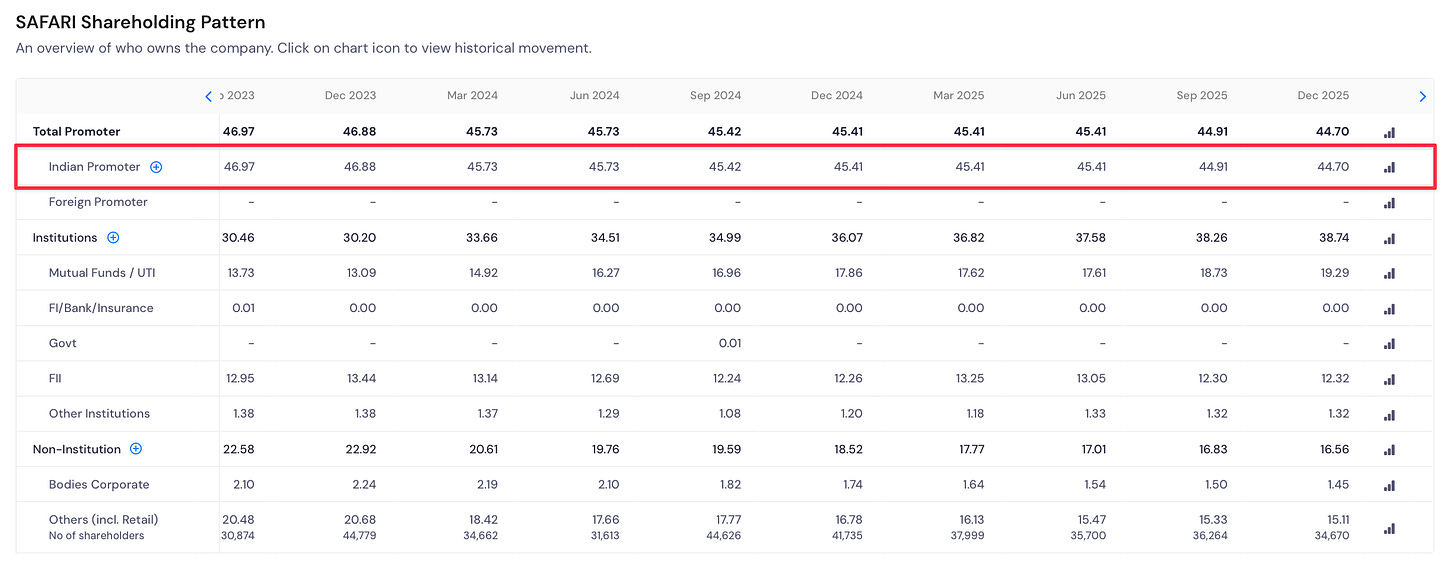
Task: Click the Foreign Promoter row label
Action: [98, 202]
